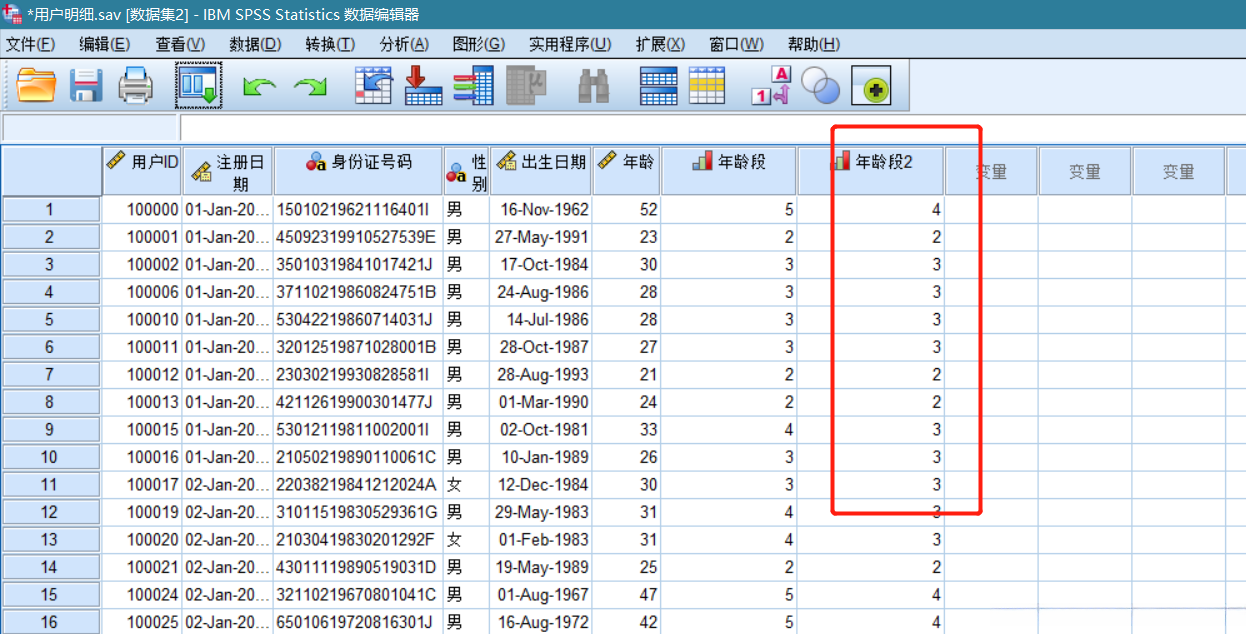Viewport: 1246px width, 634px height.
Task: Select row header 1
Action: (x=51, y=210)
